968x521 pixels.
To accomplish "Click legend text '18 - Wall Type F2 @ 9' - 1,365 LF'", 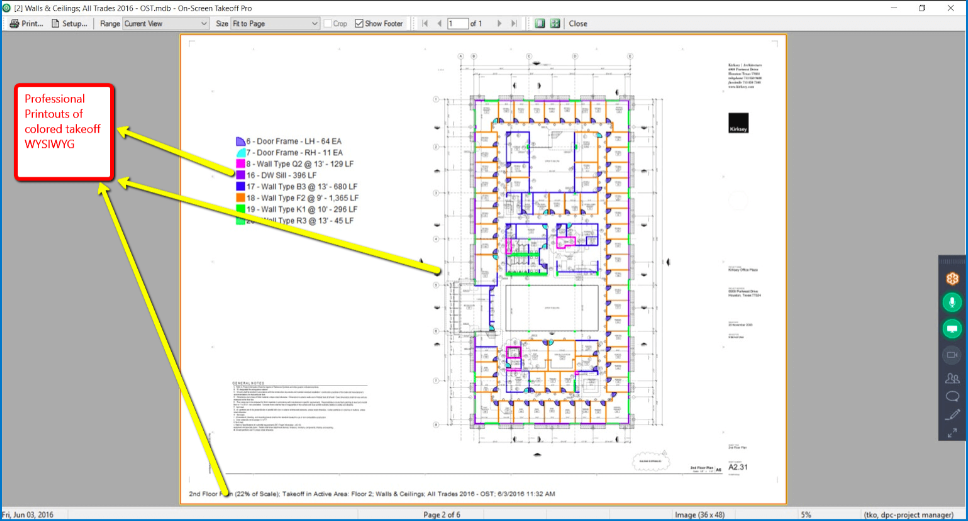I will tap(302, 198).
